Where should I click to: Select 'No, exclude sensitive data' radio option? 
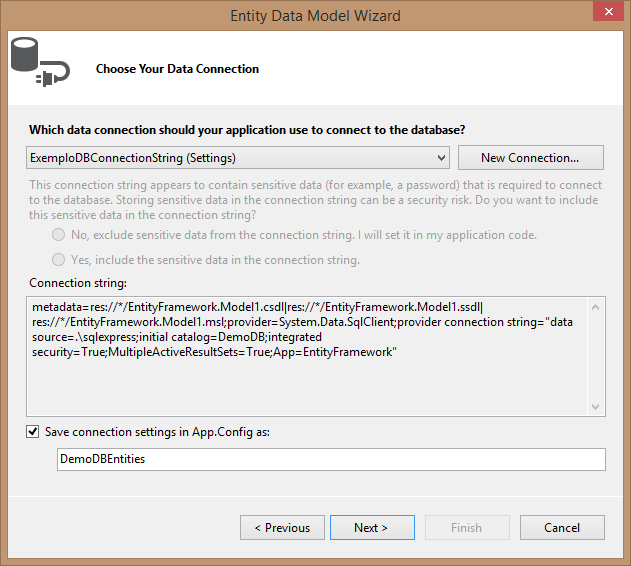click(59, 235)
